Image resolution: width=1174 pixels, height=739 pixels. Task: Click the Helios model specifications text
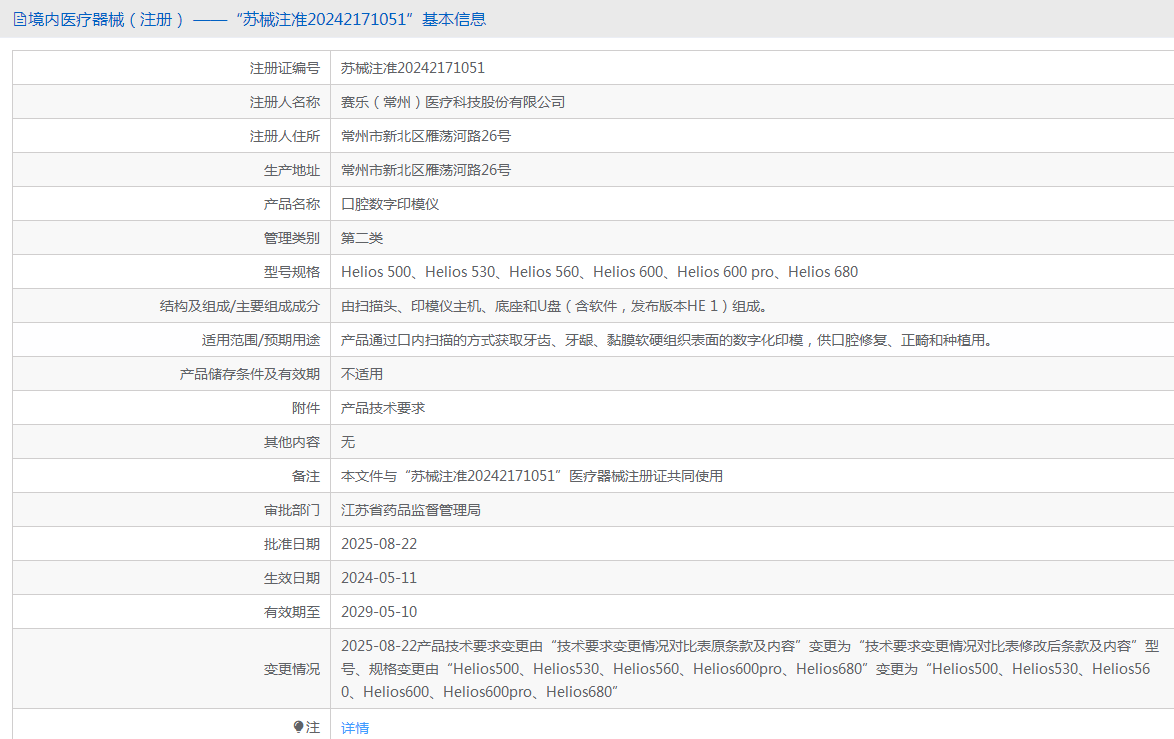coord(599,272)
